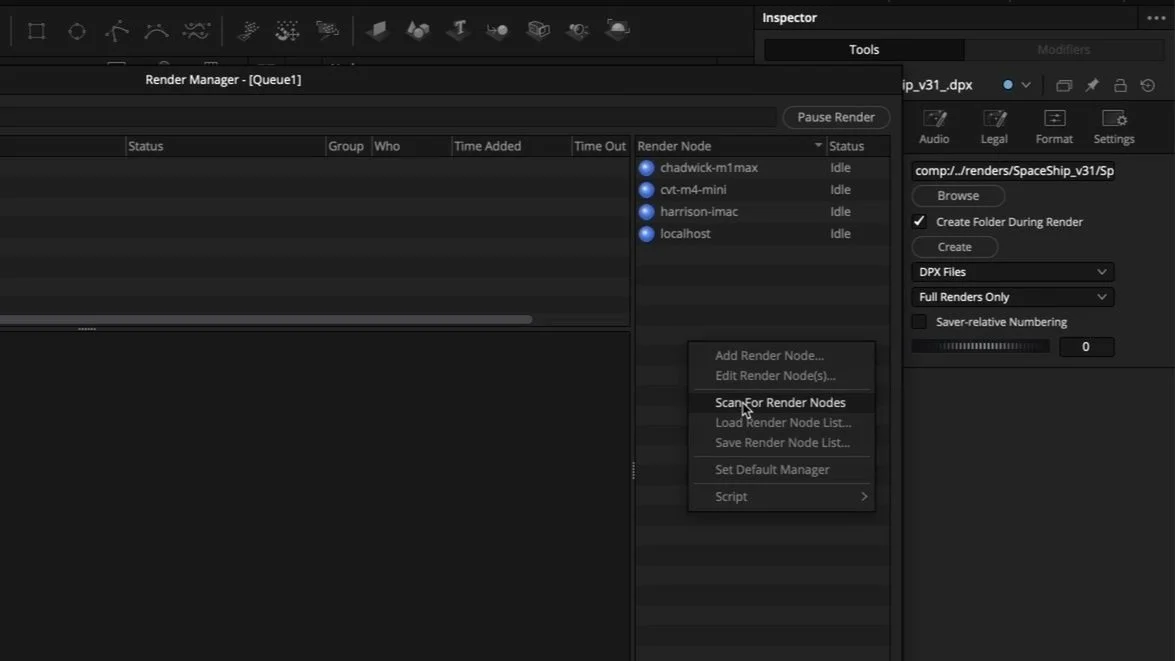The image size is (1175, 661).
Task: Open the Settings tab of the Saver node
Action: point(1113,126)
